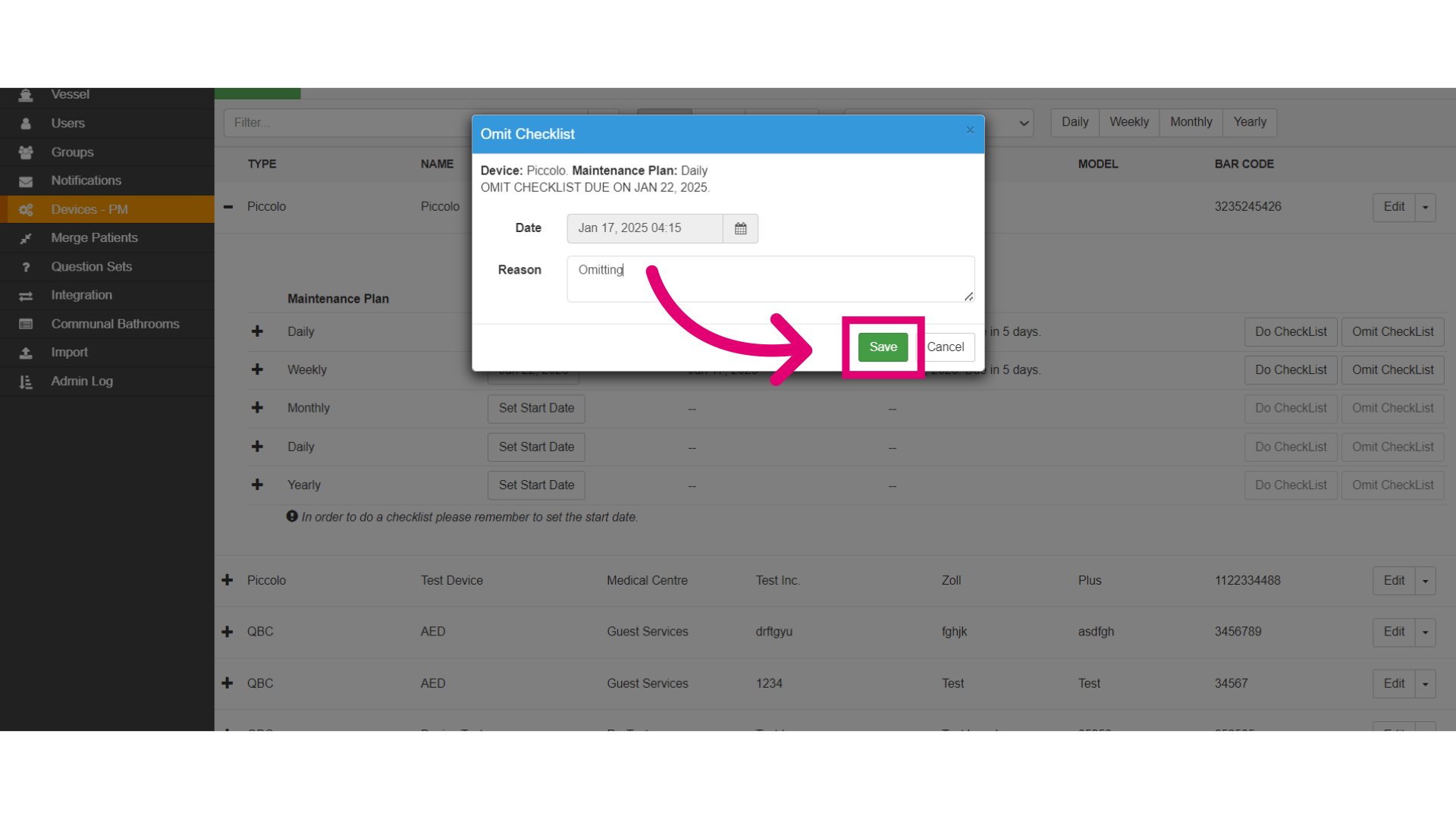1456x819 pixels.
Task: Open the calendar date picker icon
Action: 741,228
